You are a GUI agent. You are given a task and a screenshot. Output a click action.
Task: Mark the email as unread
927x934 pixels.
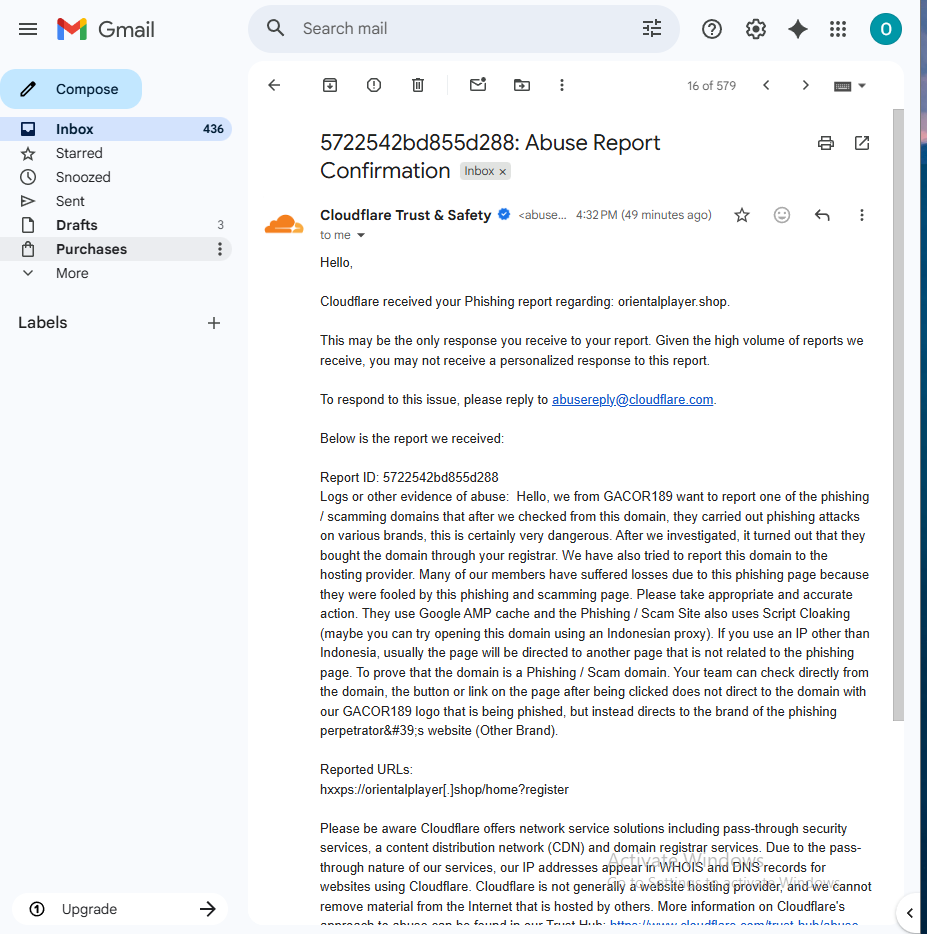[478, 85]
